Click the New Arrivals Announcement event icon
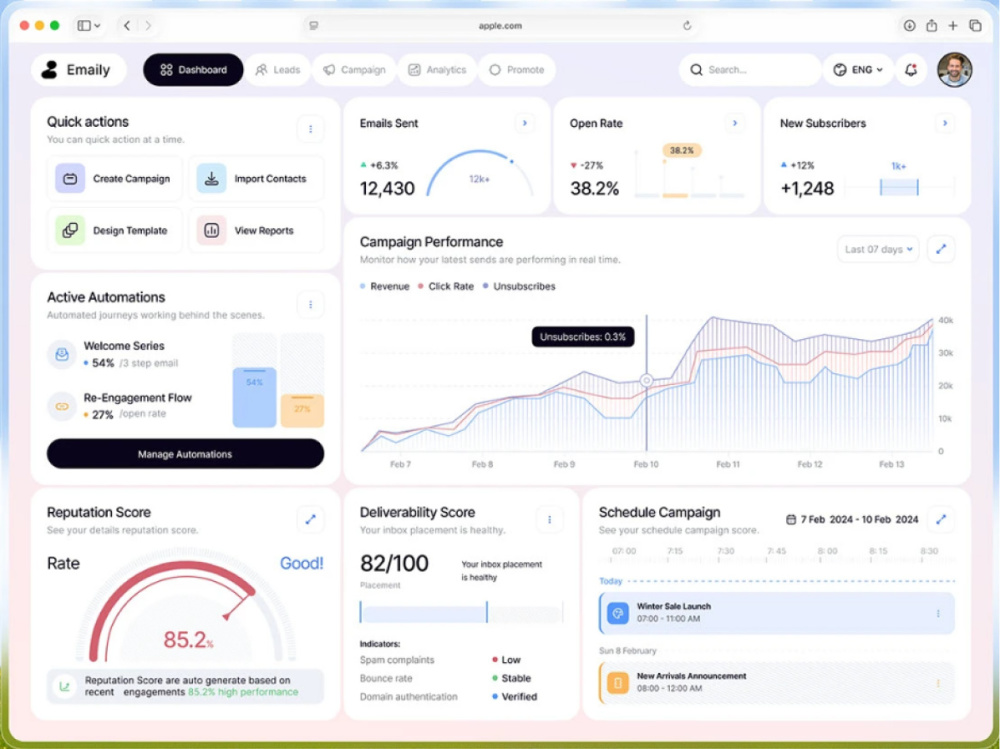This screenshot has height=749, width=1000. (x=617, y=683)
